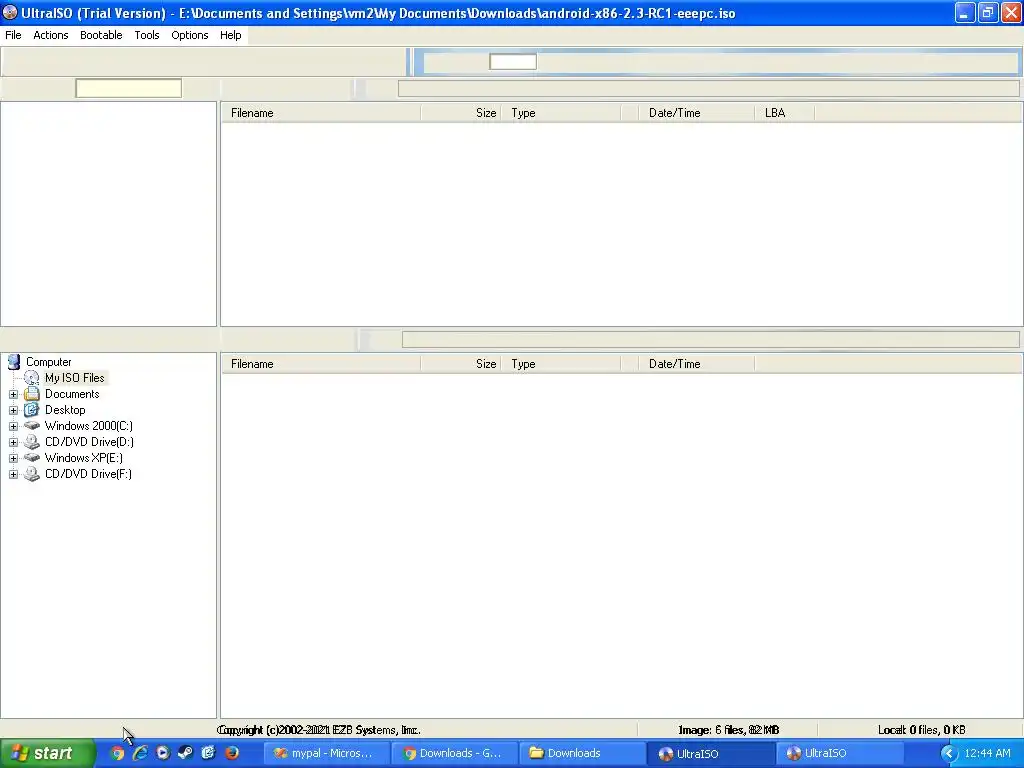Image resolution: width=1024 pixels, height=768 pixels.
Task: Click the local path bar above lower list
Action: 711,340
